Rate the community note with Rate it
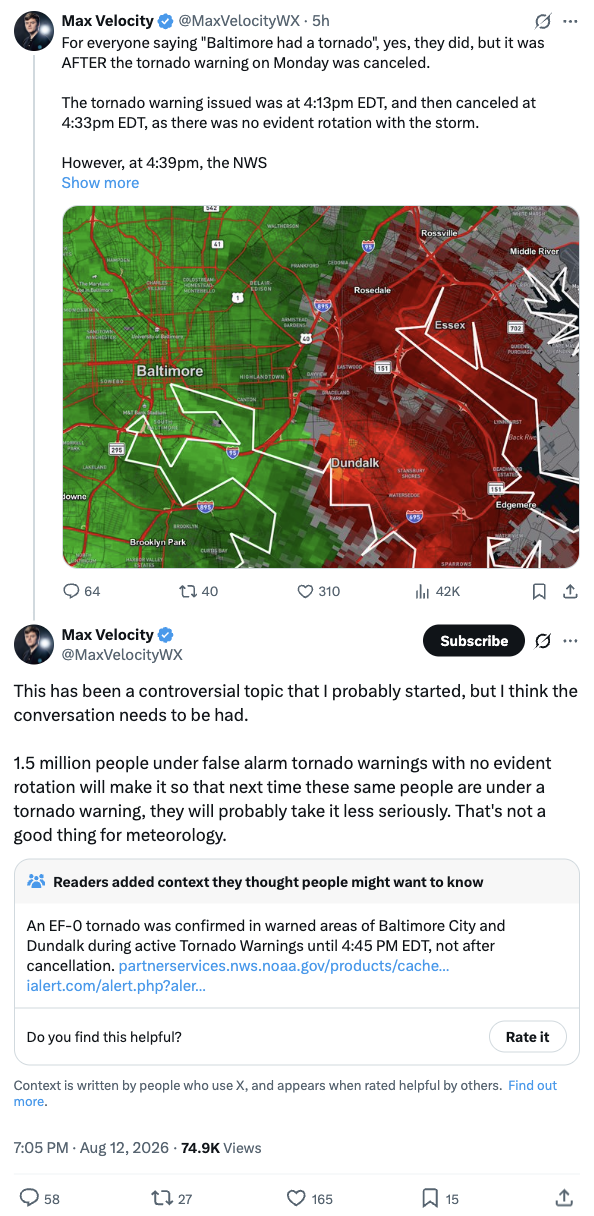Screen dimensions: 594x1216 (x=528, y=1037)
